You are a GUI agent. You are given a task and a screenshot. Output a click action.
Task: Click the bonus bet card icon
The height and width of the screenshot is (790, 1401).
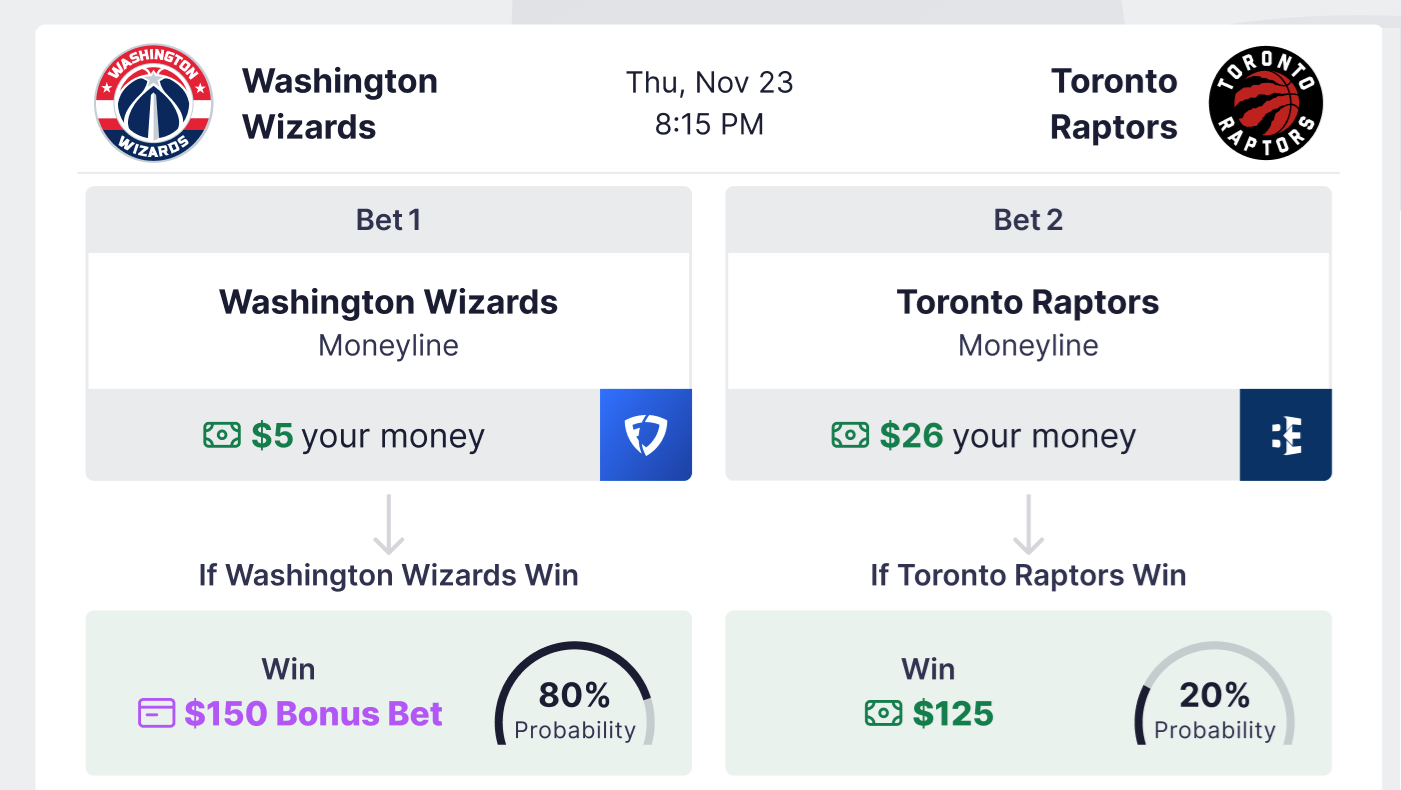tap(156, 713)
